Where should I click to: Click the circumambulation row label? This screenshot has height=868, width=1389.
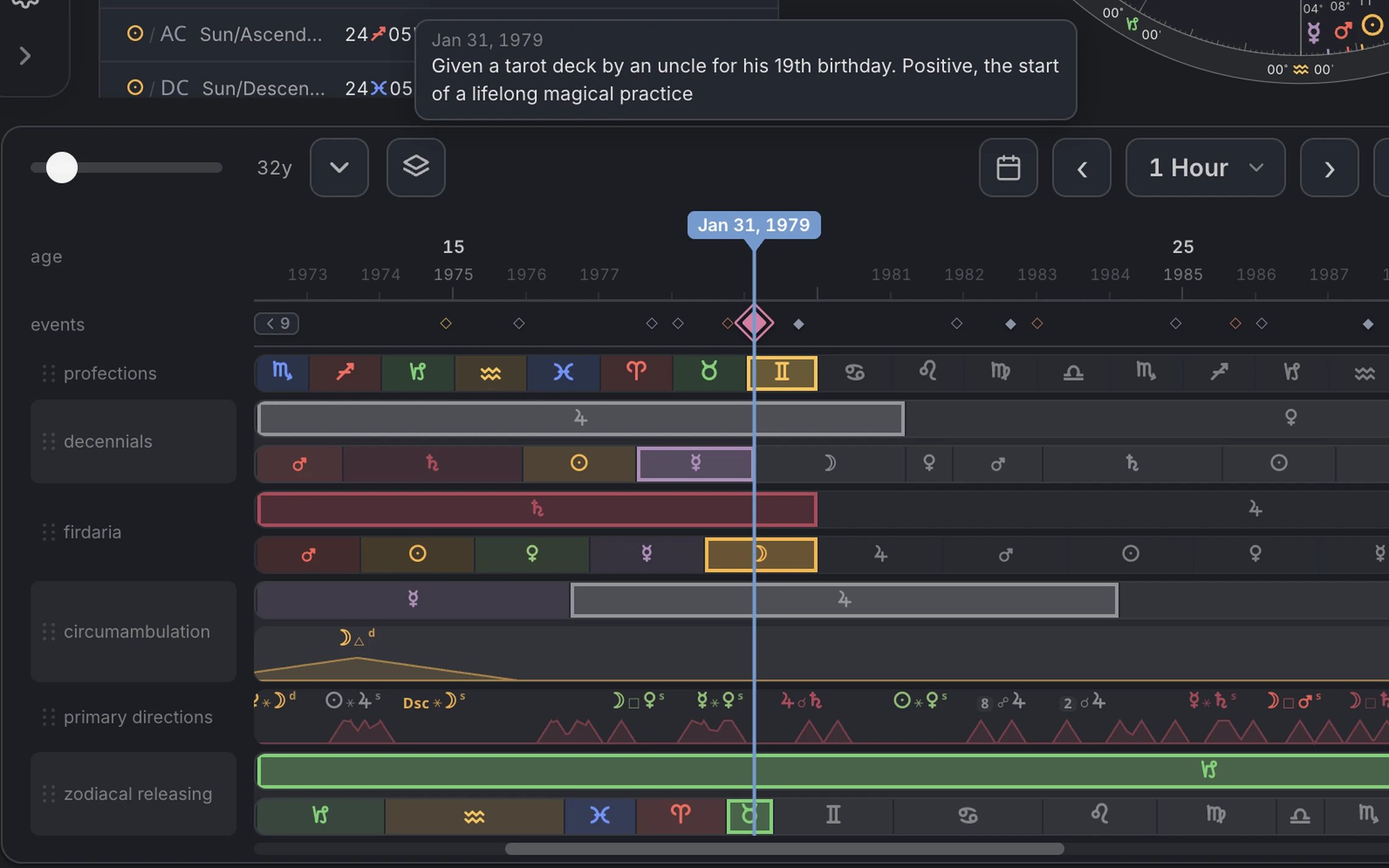tap(137, 631)
